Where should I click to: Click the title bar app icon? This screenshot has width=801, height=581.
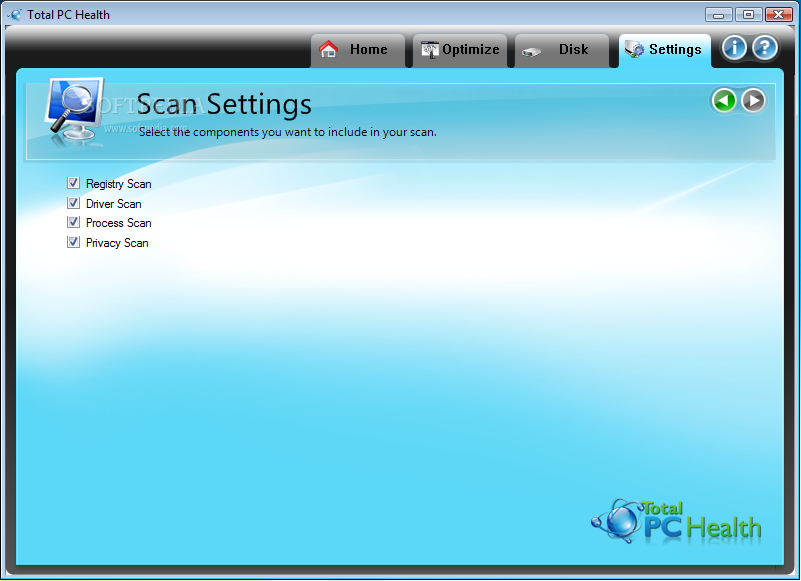(x=15, y=15)
